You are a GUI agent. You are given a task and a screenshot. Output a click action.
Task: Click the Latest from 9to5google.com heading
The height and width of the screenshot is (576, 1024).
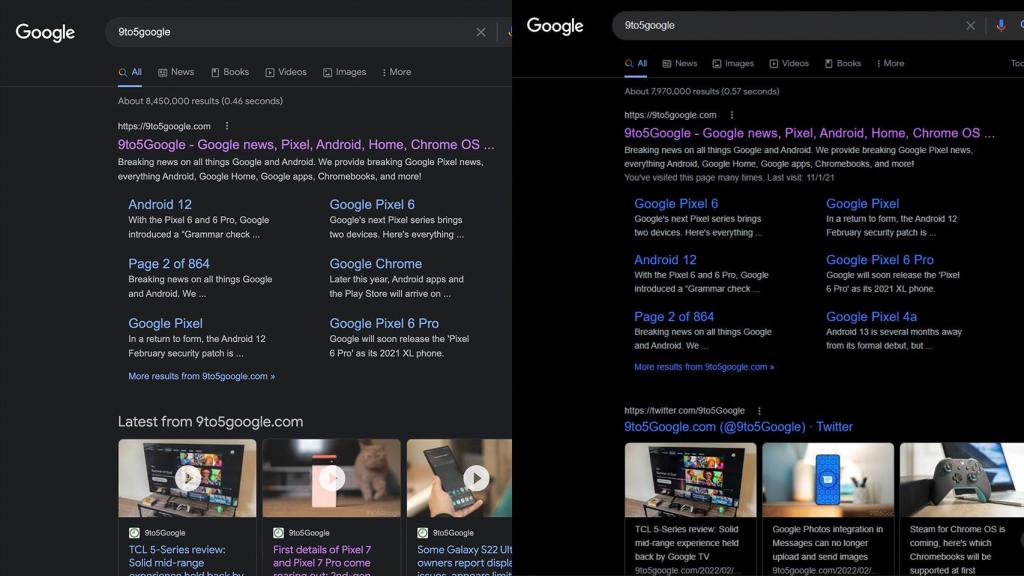pyautogui.click(x=210, y=422)
